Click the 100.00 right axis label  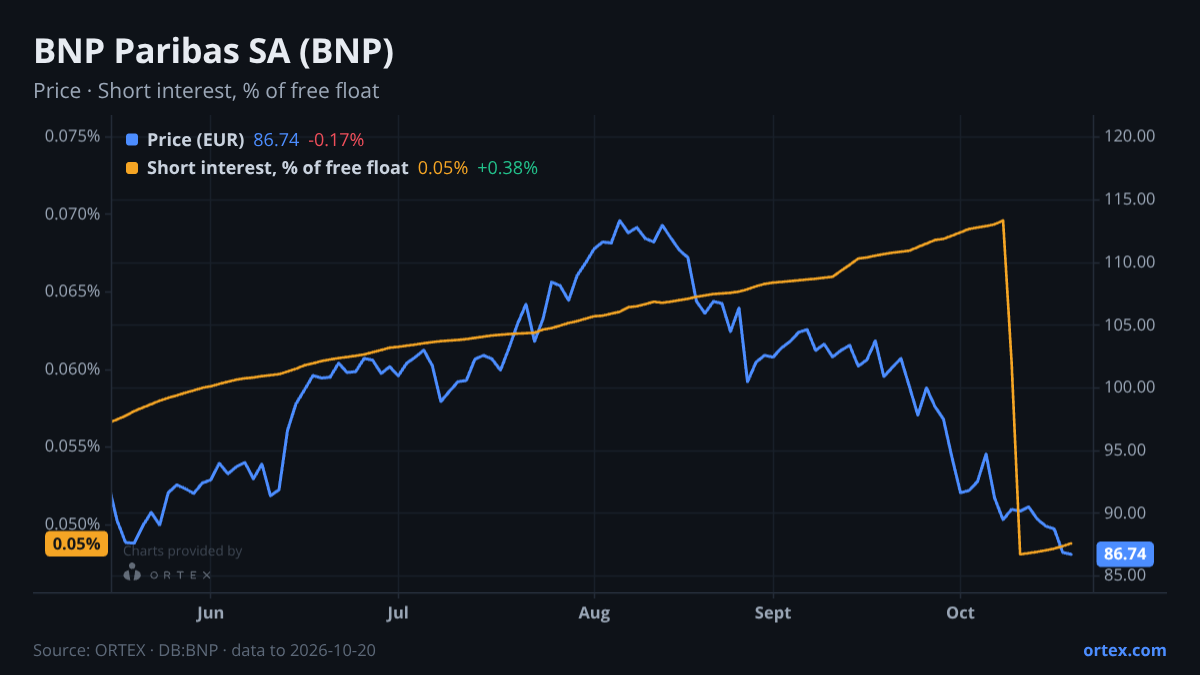point(1130,387)
